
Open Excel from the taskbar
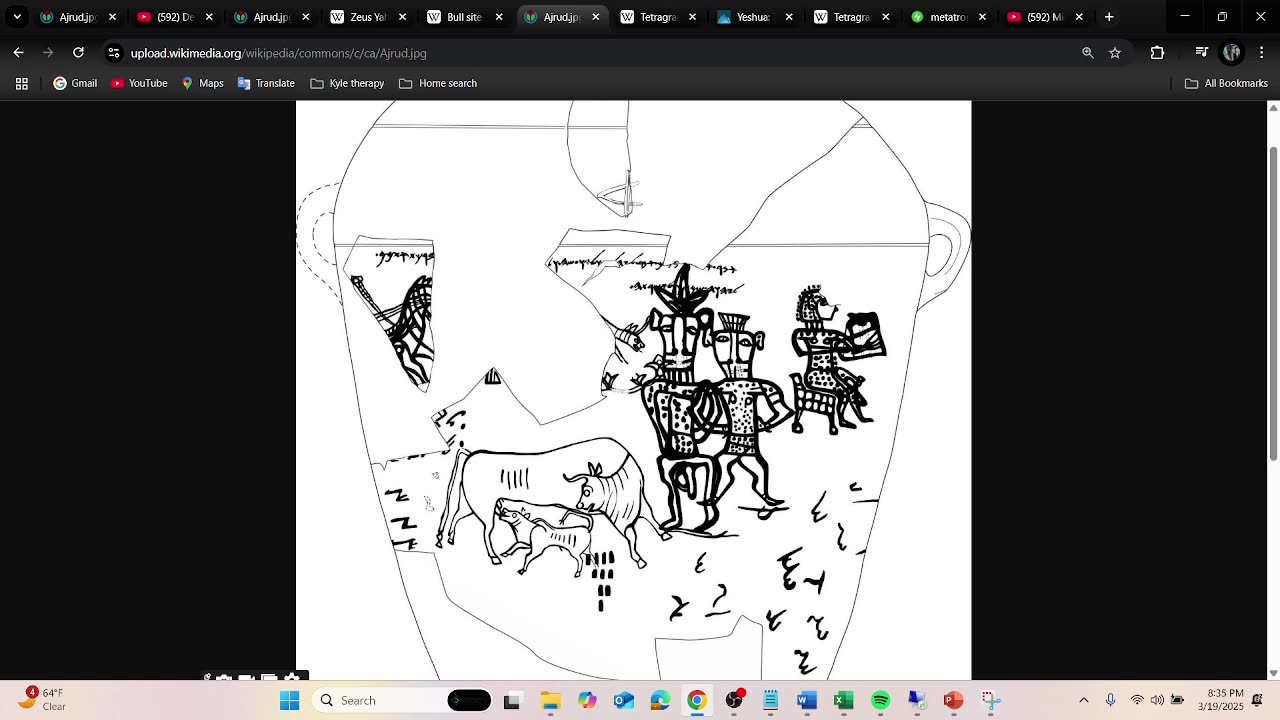[844, 700]
